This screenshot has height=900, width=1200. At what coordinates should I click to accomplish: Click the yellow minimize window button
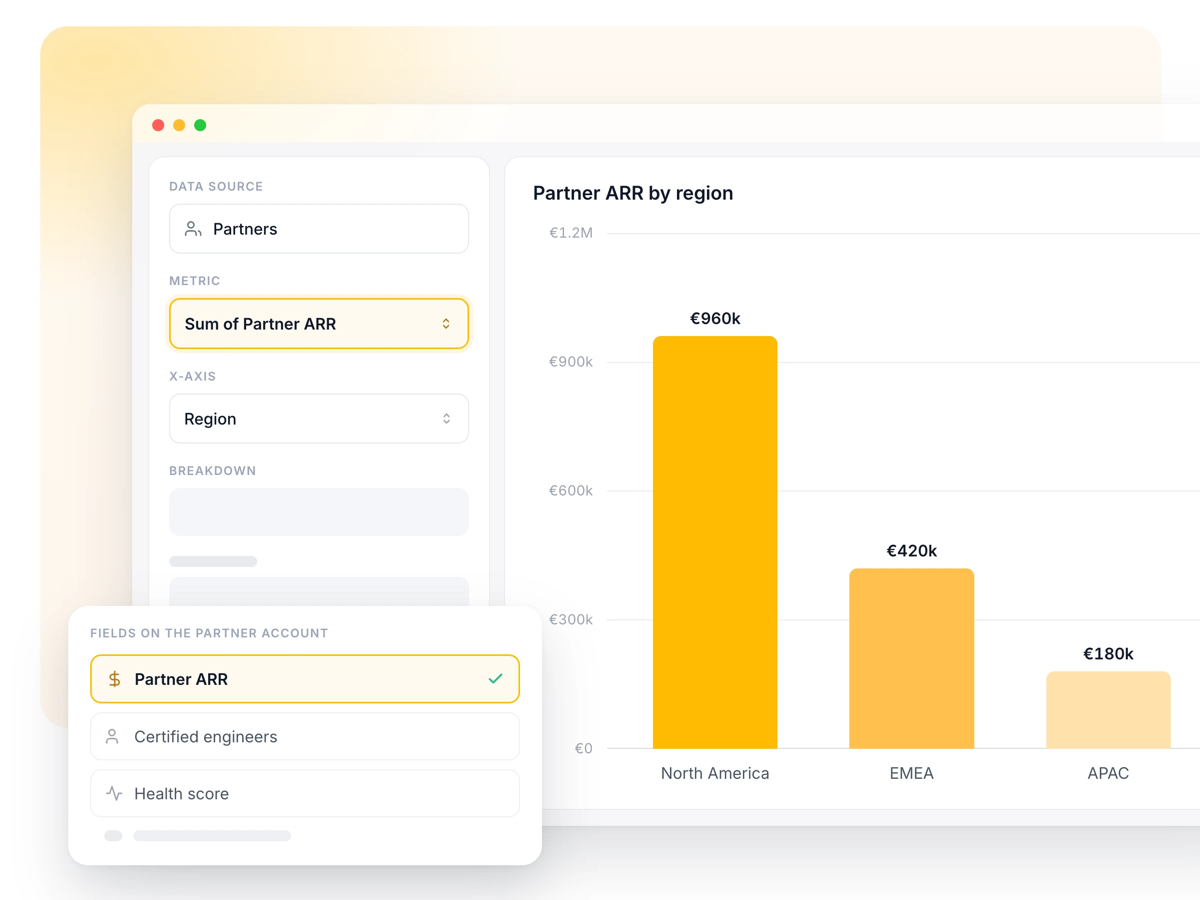point(179,125)
